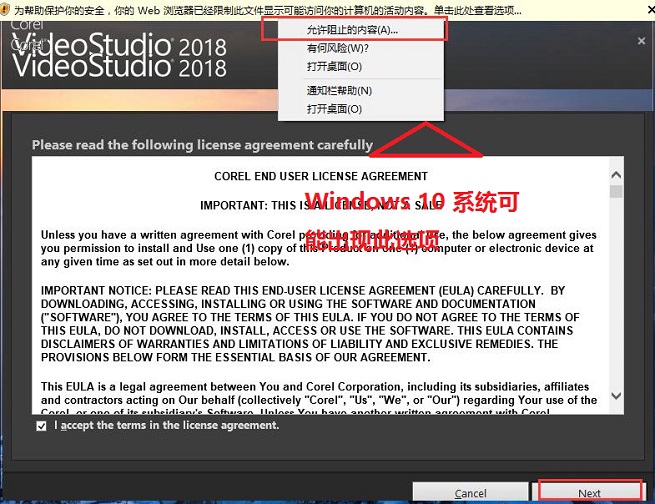
Task: Click the 'I accept the terms' label text
Action: [166, 425]
